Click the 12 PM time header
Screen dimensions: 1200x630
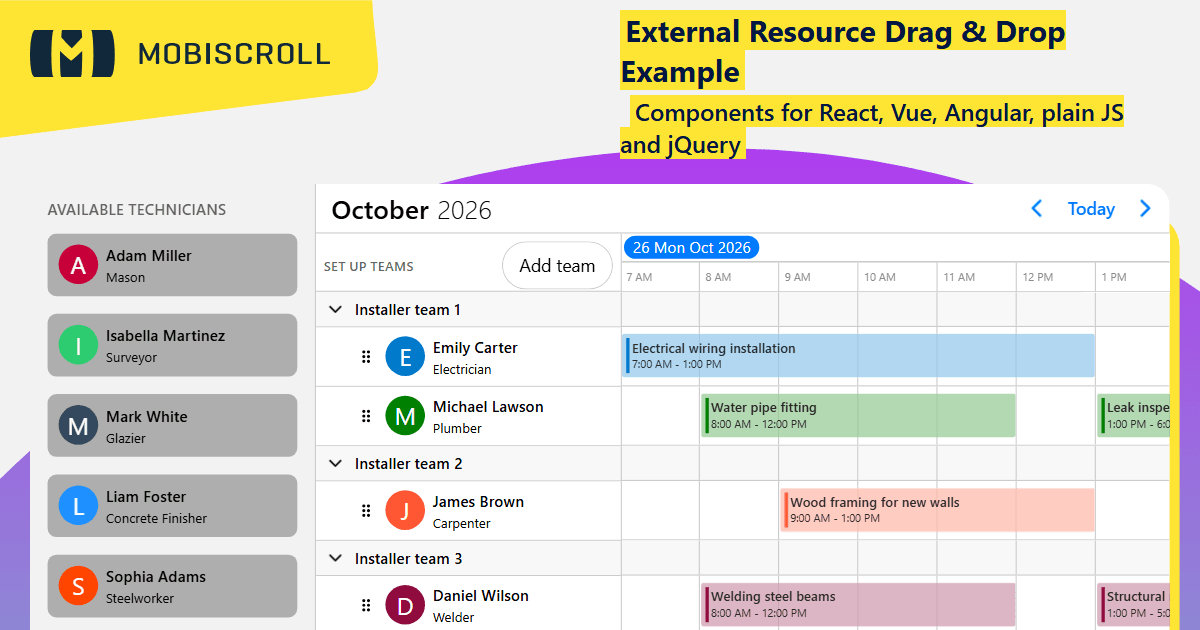[x=1038, y=277]
